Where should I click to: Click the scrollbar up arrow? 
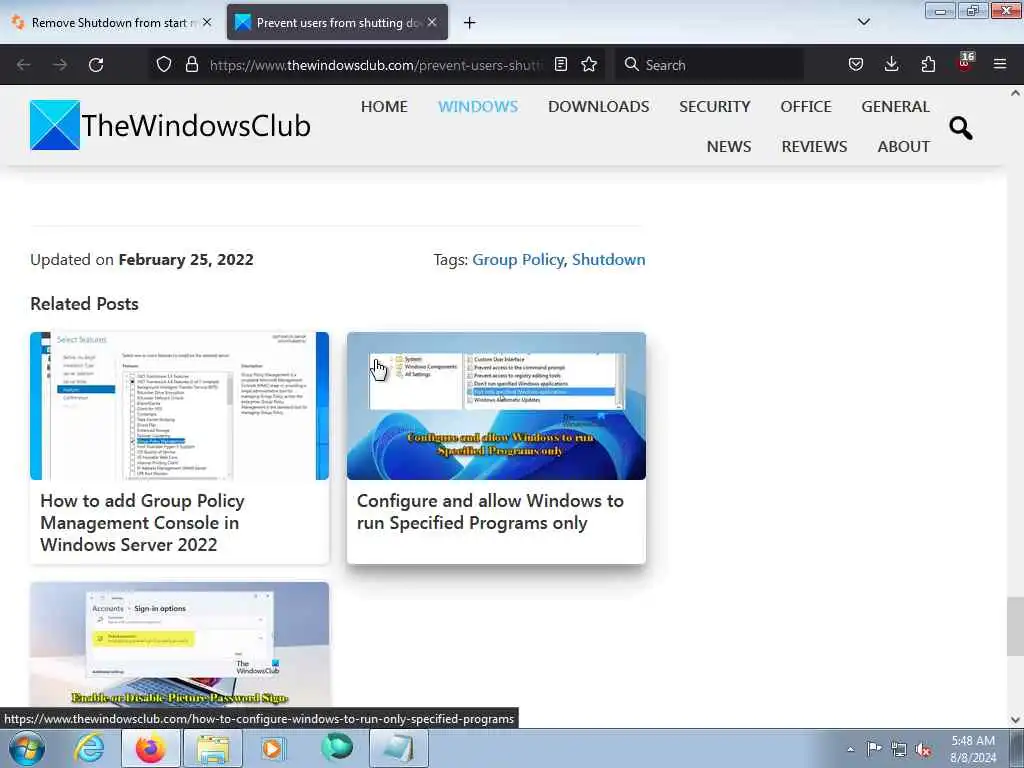1015,93
